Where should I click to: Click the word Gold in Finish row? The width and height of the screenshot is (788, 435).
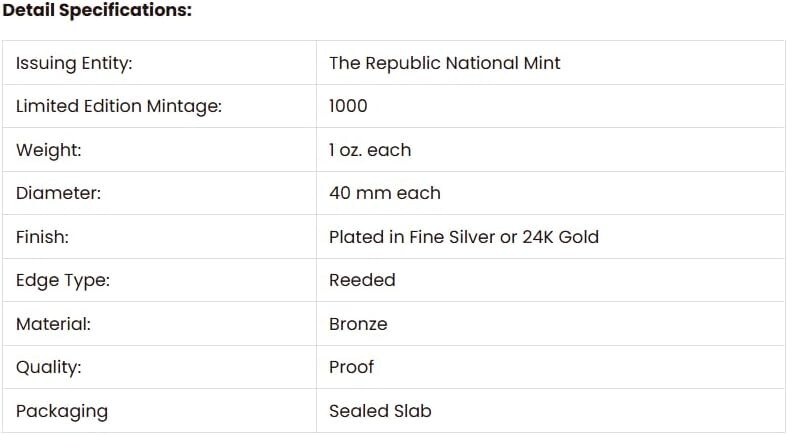point(578,237)
